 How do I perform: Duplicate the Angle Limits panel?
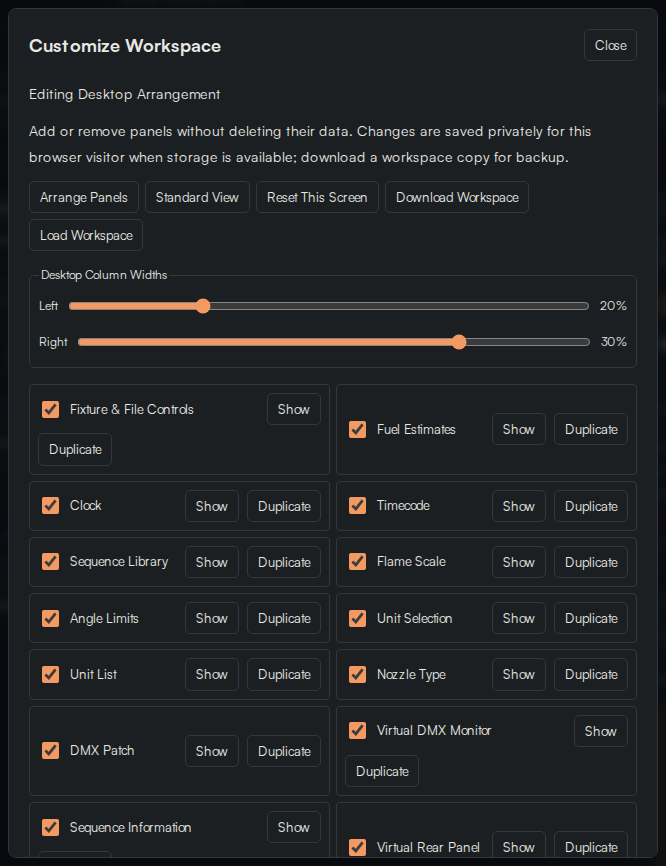tap(284, 618)
